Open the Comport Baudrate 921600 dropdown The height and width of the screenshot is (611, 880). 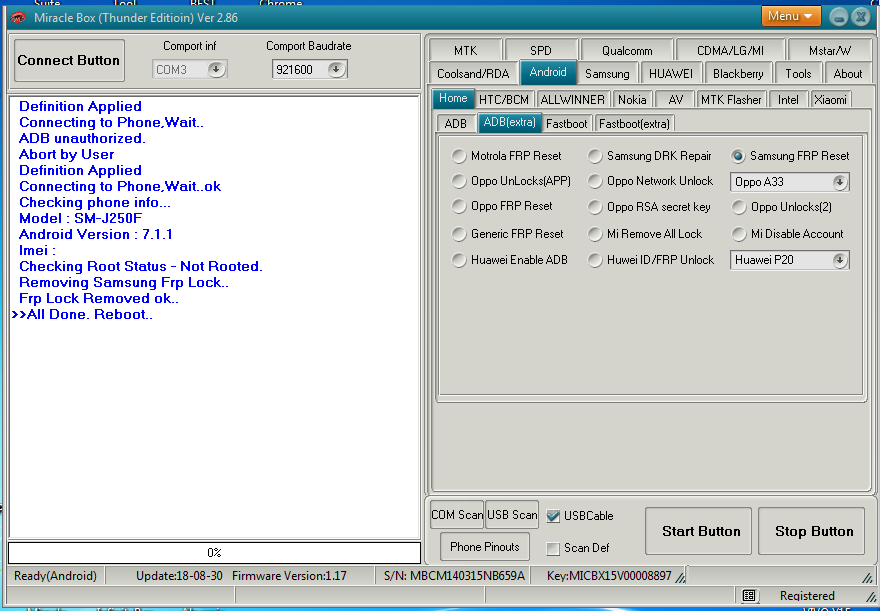point(336,70)
